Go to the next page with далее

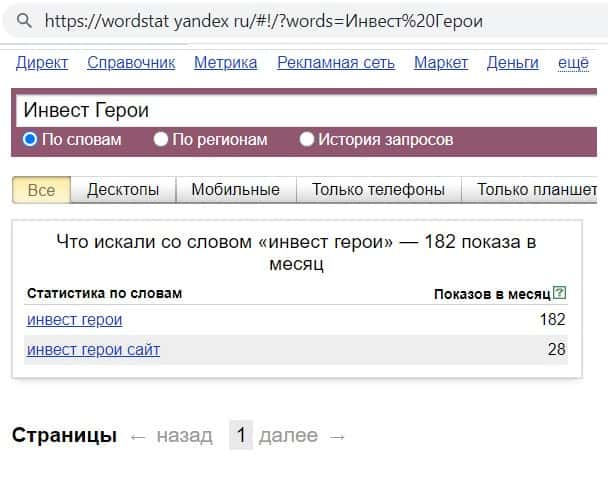click(302, 435)
